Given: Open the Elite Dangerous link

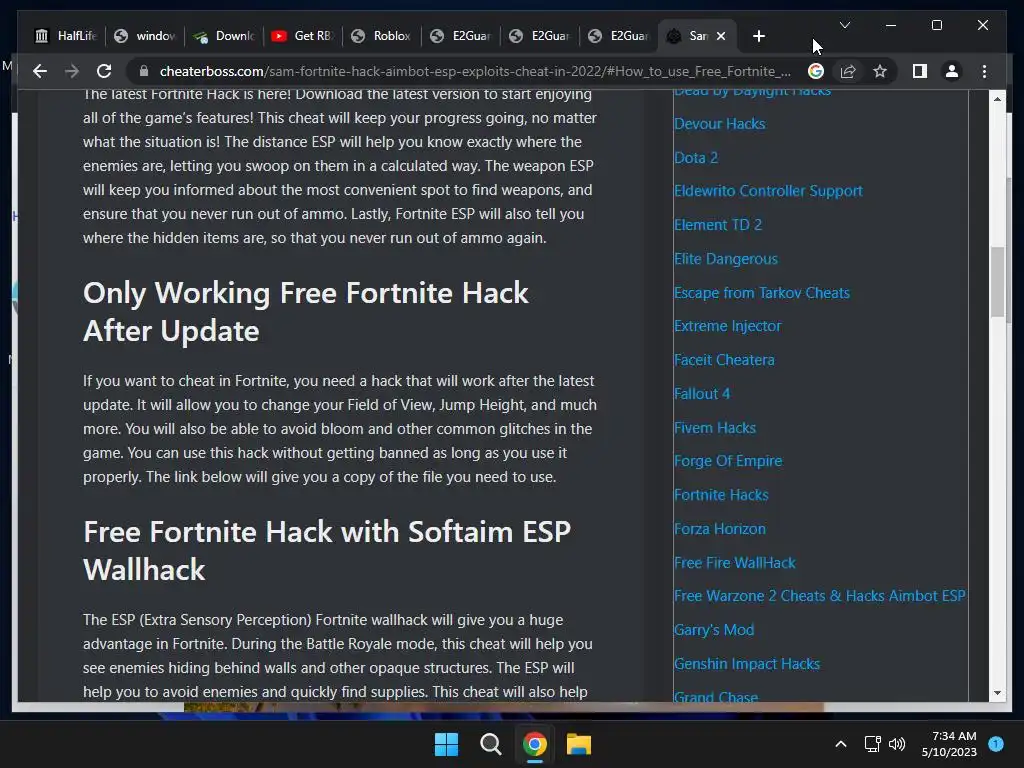Looking at the screenshot, I should pos(726,259).
